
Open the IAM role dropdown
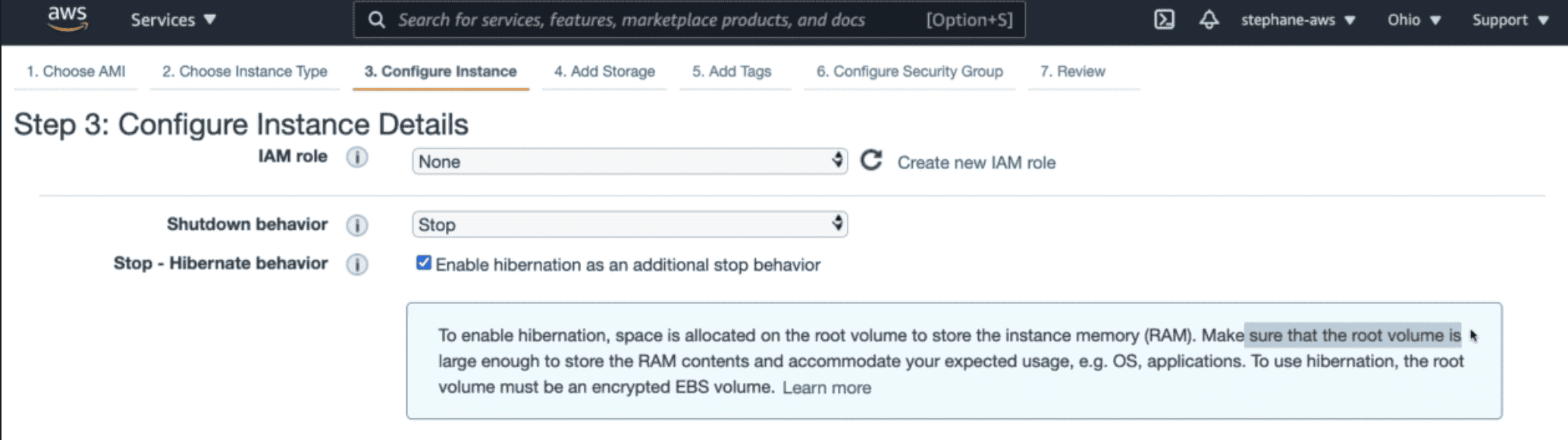click(629, 162)
